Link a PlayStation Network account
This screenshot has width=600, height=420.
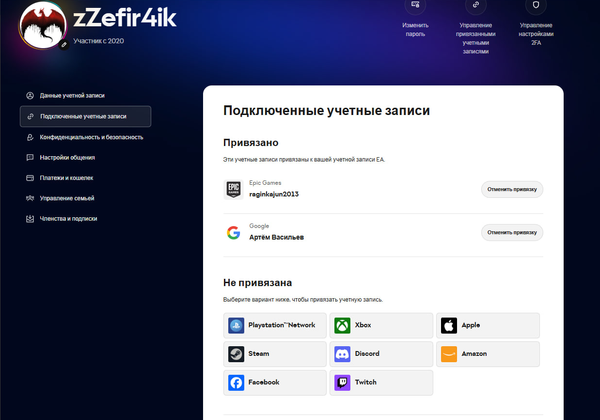[275, 325]
